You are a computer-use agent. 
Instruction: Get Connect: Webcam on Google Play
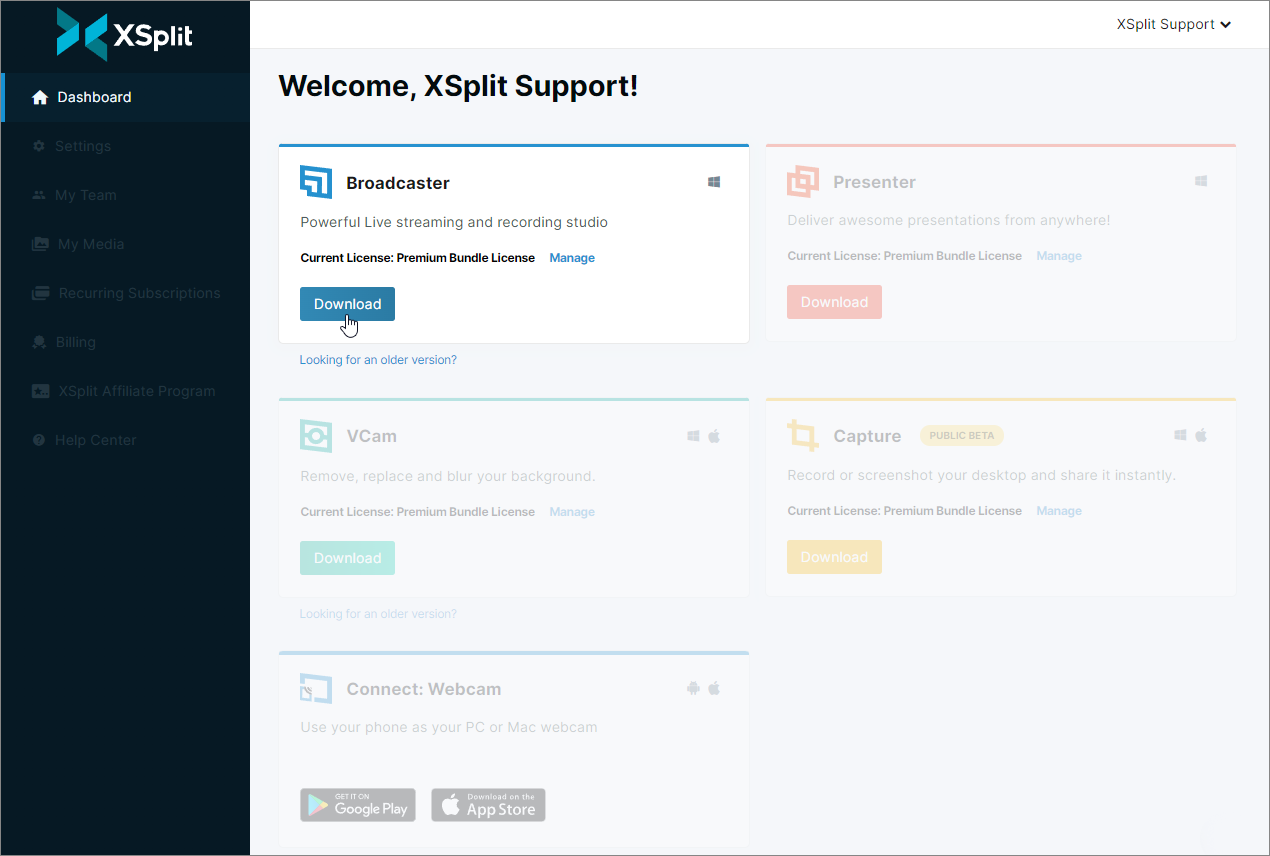click(358, 805)
